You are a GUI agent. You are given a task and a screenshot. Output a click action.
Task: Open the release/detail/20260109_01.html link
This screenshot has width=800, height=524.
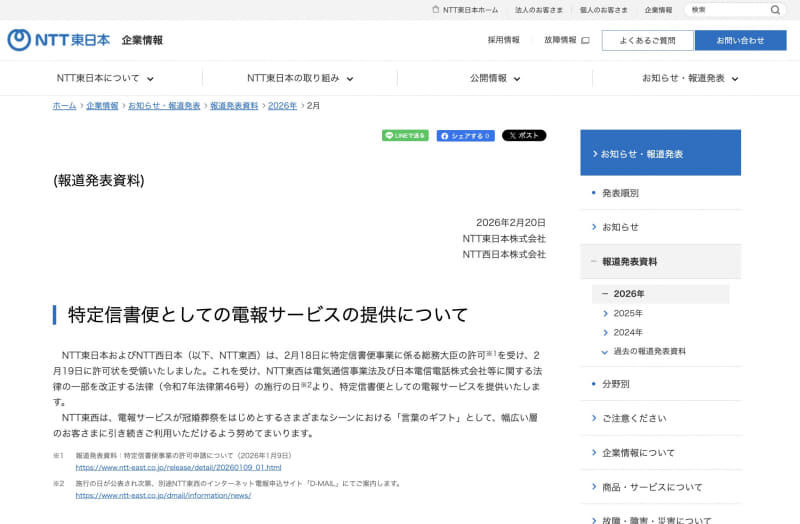179,467
